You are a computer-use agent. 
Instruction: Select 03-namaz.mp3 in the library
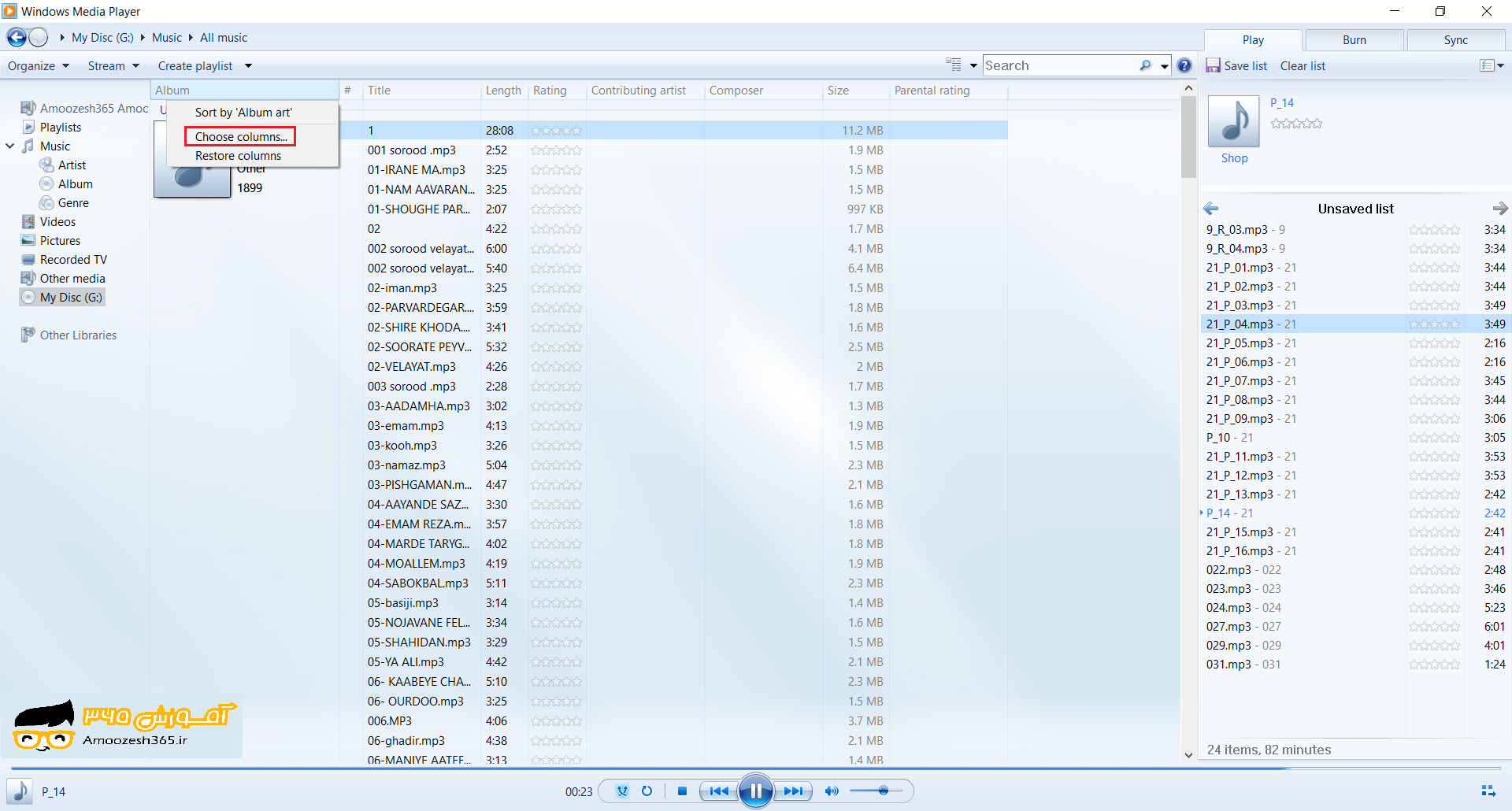point(406,465)
